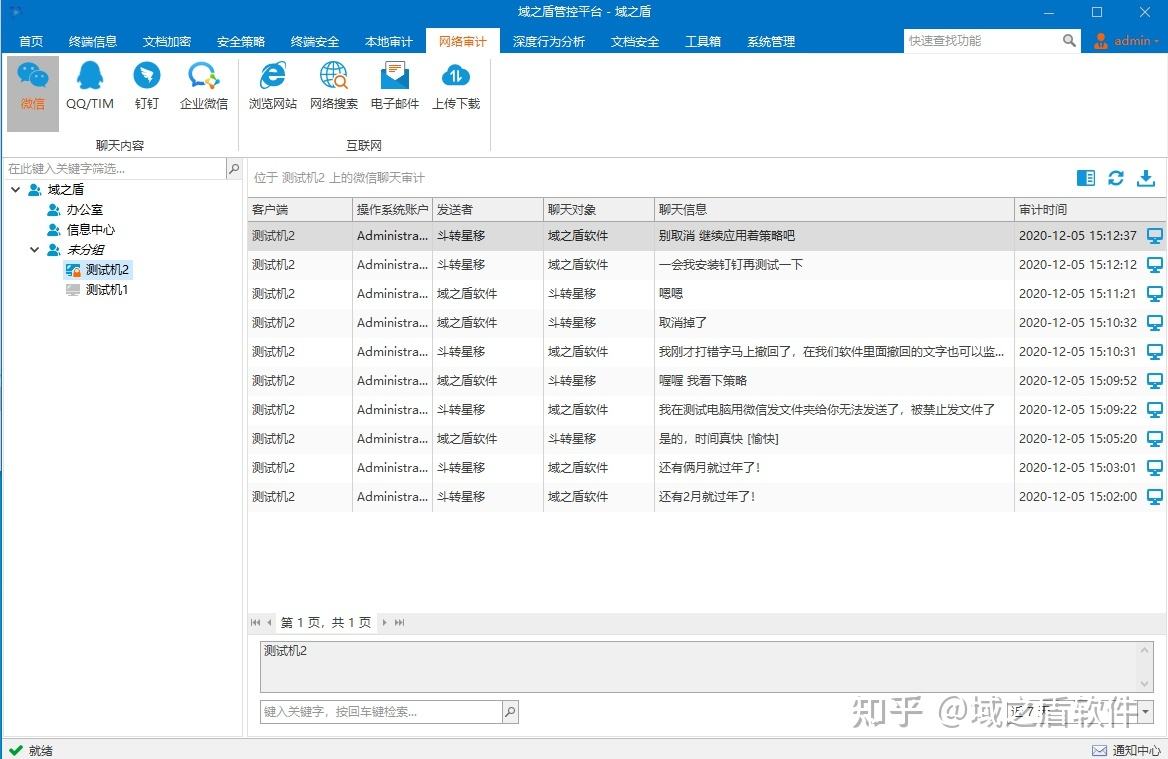1168x759 pixels.
Task: Open the 上传下载 audit icon
Action: [456, 87]
